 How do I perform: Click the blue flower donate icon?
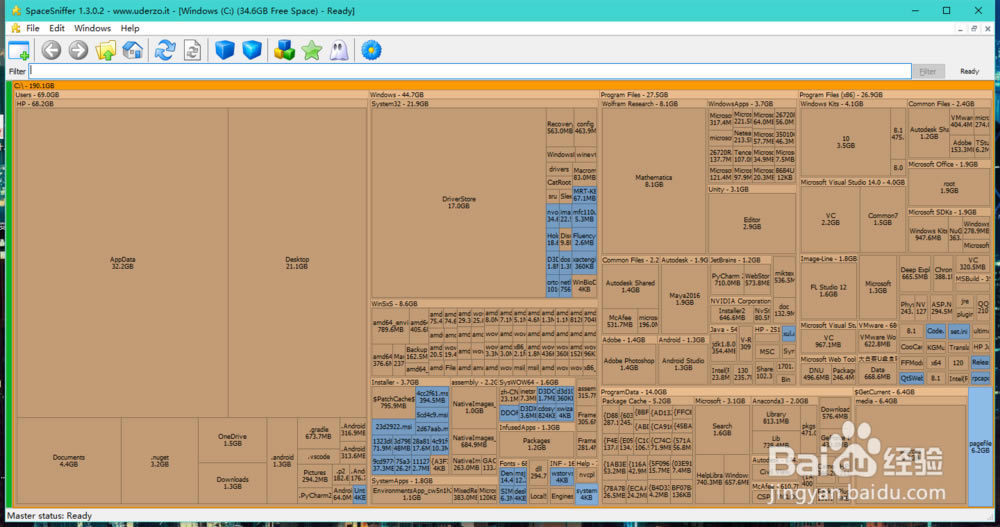point(372,50)
